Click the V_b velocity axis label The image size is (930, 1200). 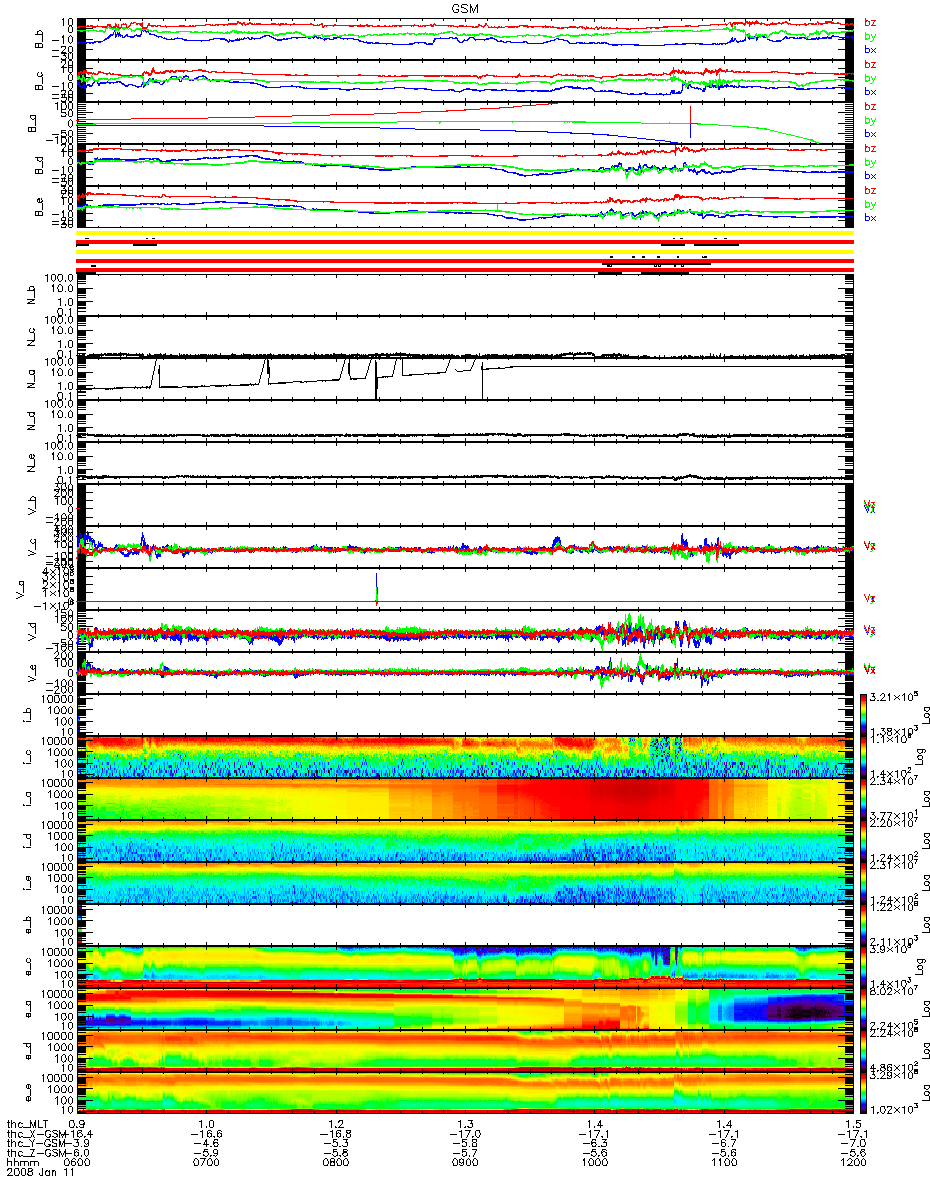[x=31, y=505]
